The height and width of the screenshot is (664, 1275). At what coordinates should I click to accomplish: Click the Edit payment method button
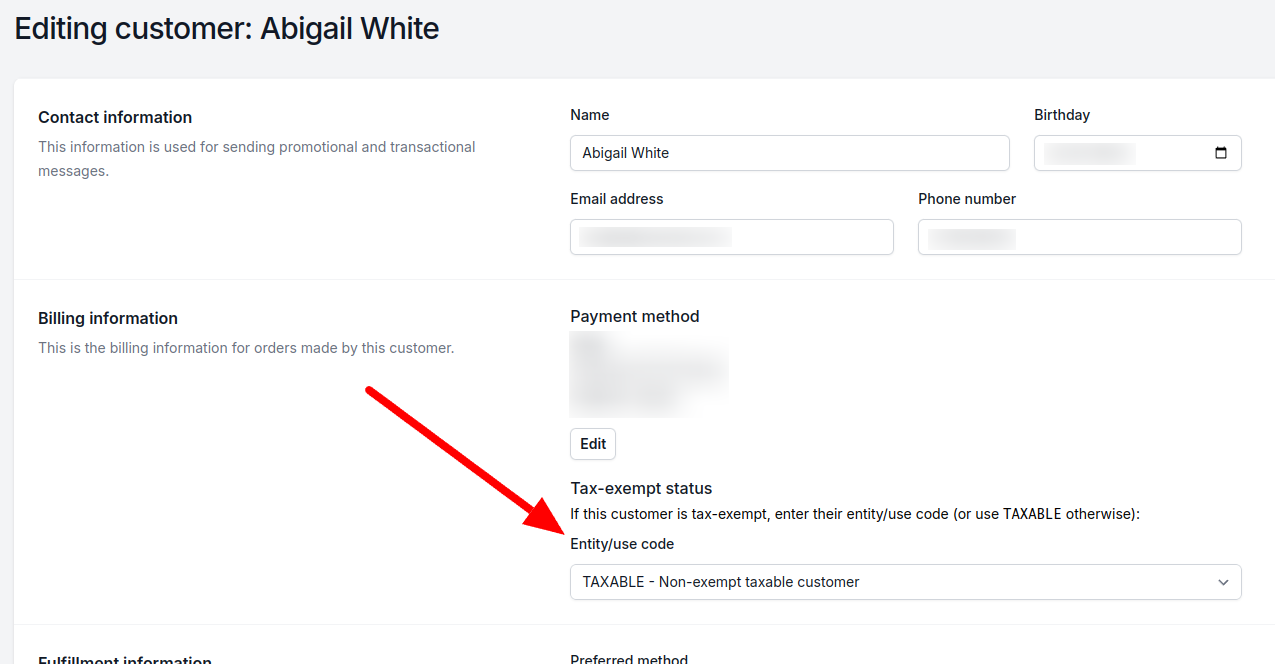593,444
